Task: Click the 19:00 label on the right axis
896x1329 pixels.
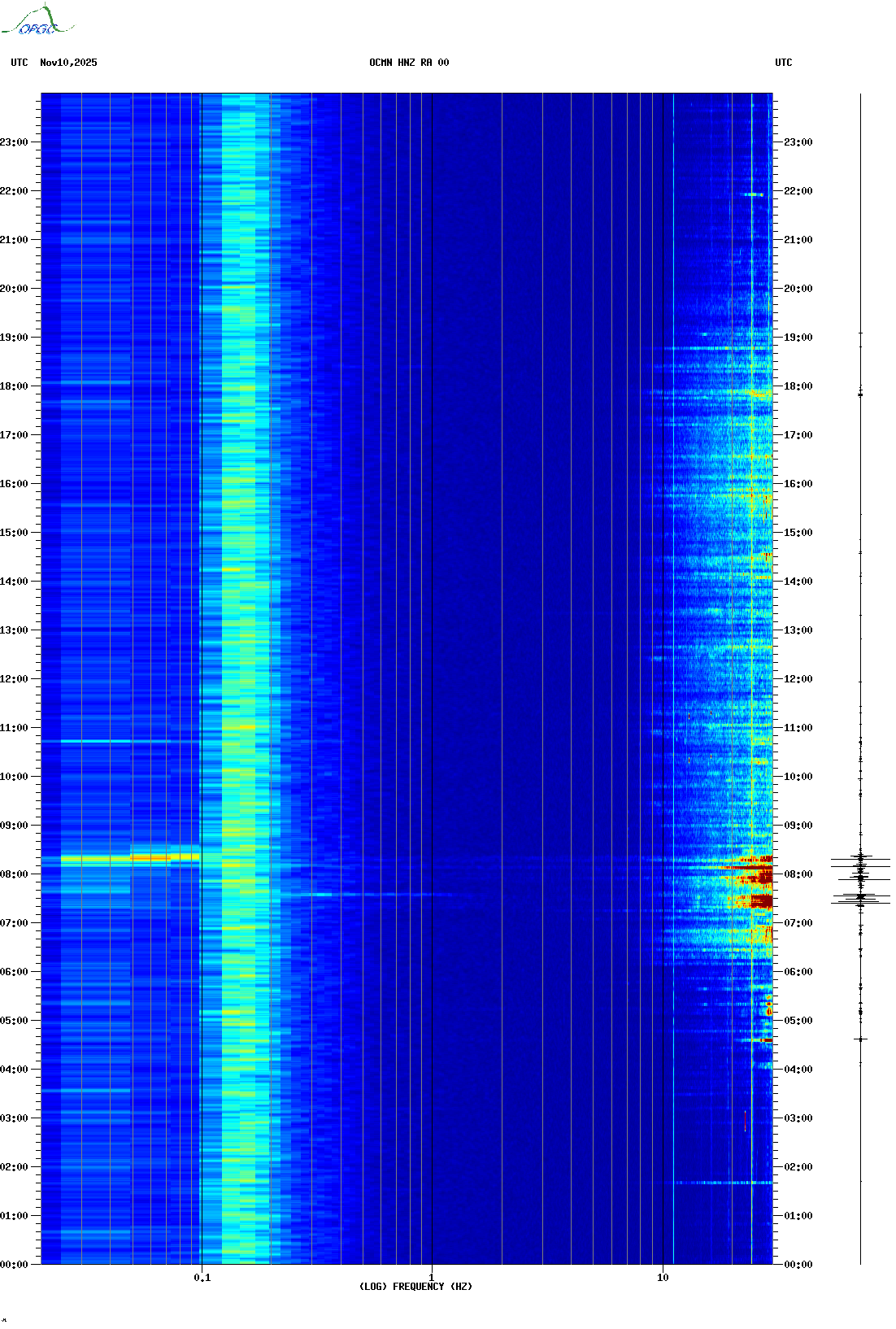Action: [x=798, y=338]
